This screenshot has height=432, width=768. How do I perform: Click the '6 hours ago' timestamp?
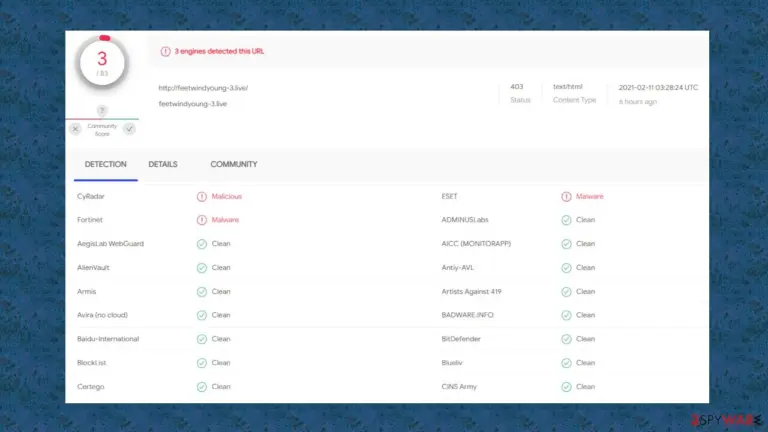[x=638, y=102]
